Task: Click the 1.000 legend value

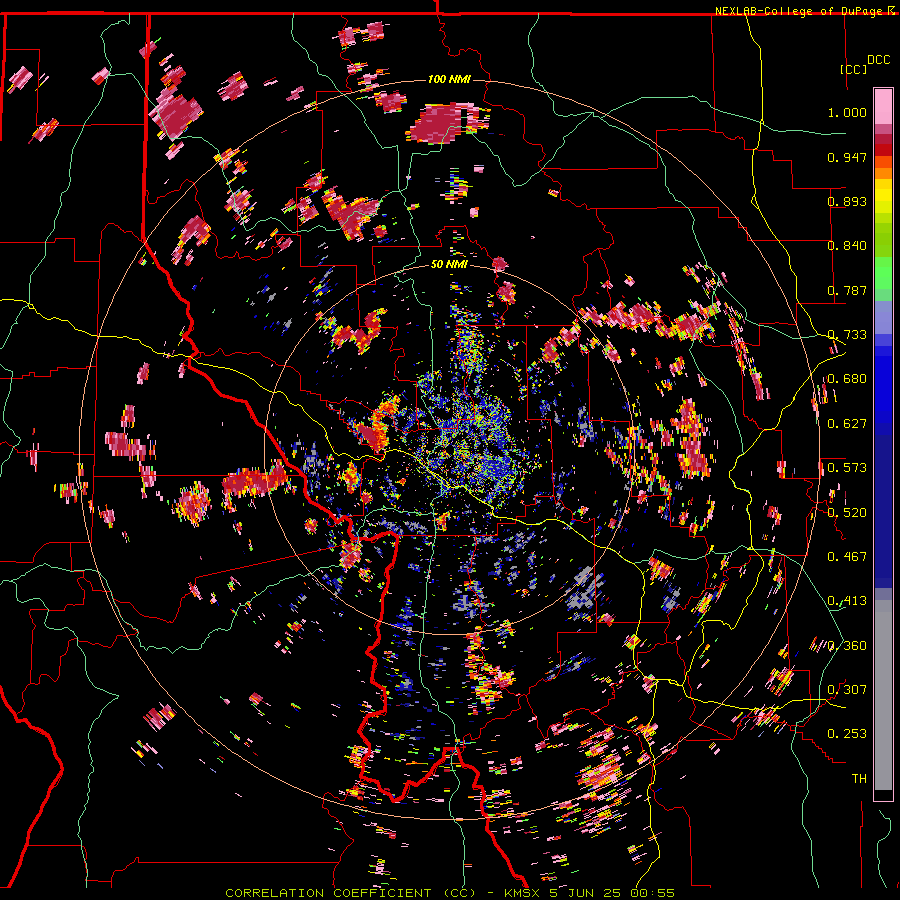Action: [x=847, y=112]
